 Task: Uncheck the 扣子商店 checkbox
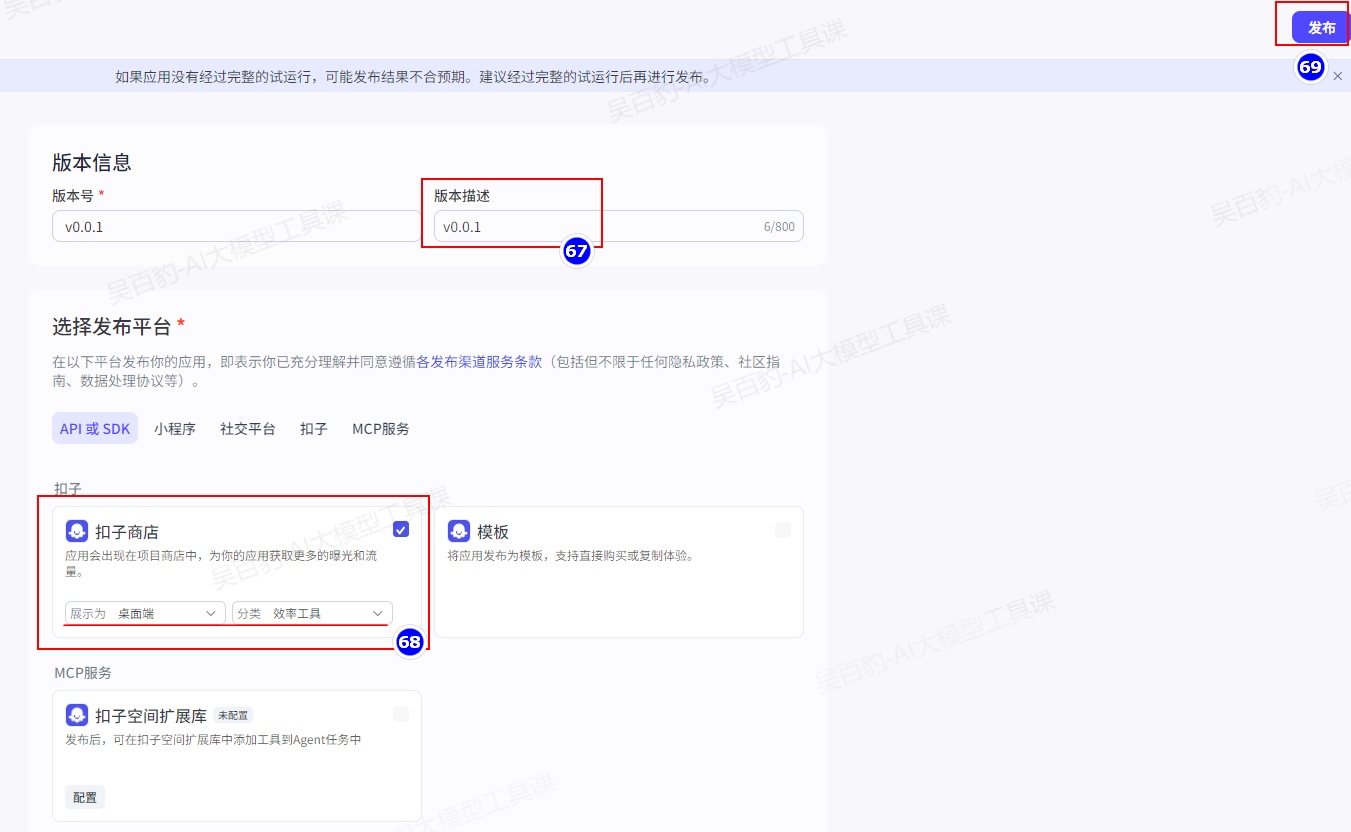pyautogui.click(x=401, y=530)
